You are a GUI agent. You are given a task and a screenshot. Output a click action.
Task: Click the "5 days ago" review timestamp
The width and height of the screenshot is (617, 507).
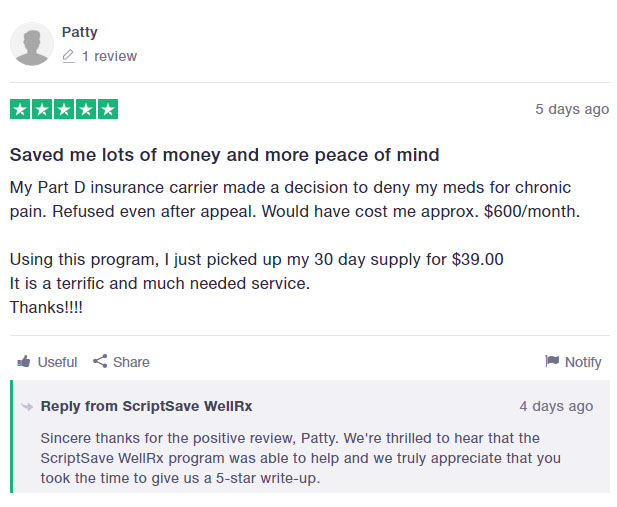(x=571, y=109)
